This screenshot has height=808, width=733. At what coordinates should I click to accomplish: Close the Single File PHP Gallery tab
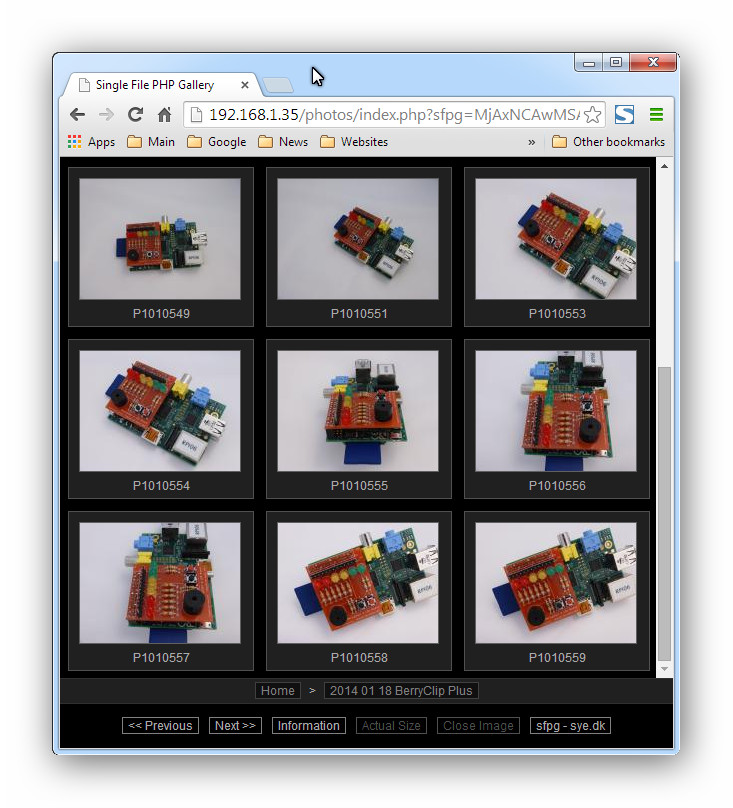click(x=245, y=85)
